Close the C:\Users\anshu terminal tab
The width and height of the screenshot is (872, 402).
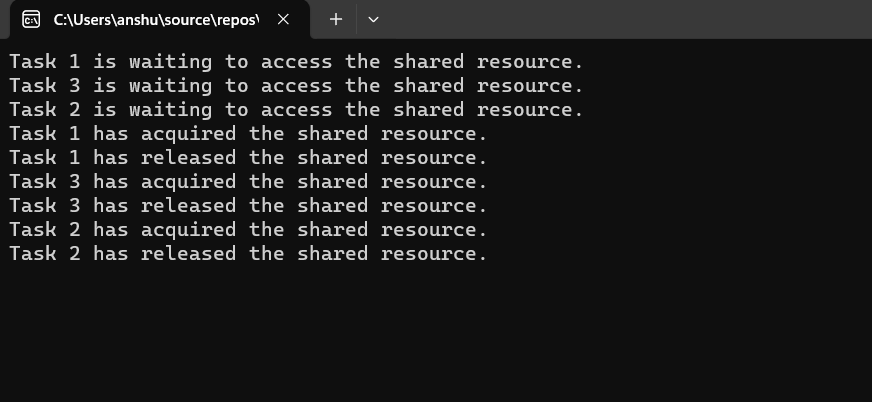coord(283,19)
